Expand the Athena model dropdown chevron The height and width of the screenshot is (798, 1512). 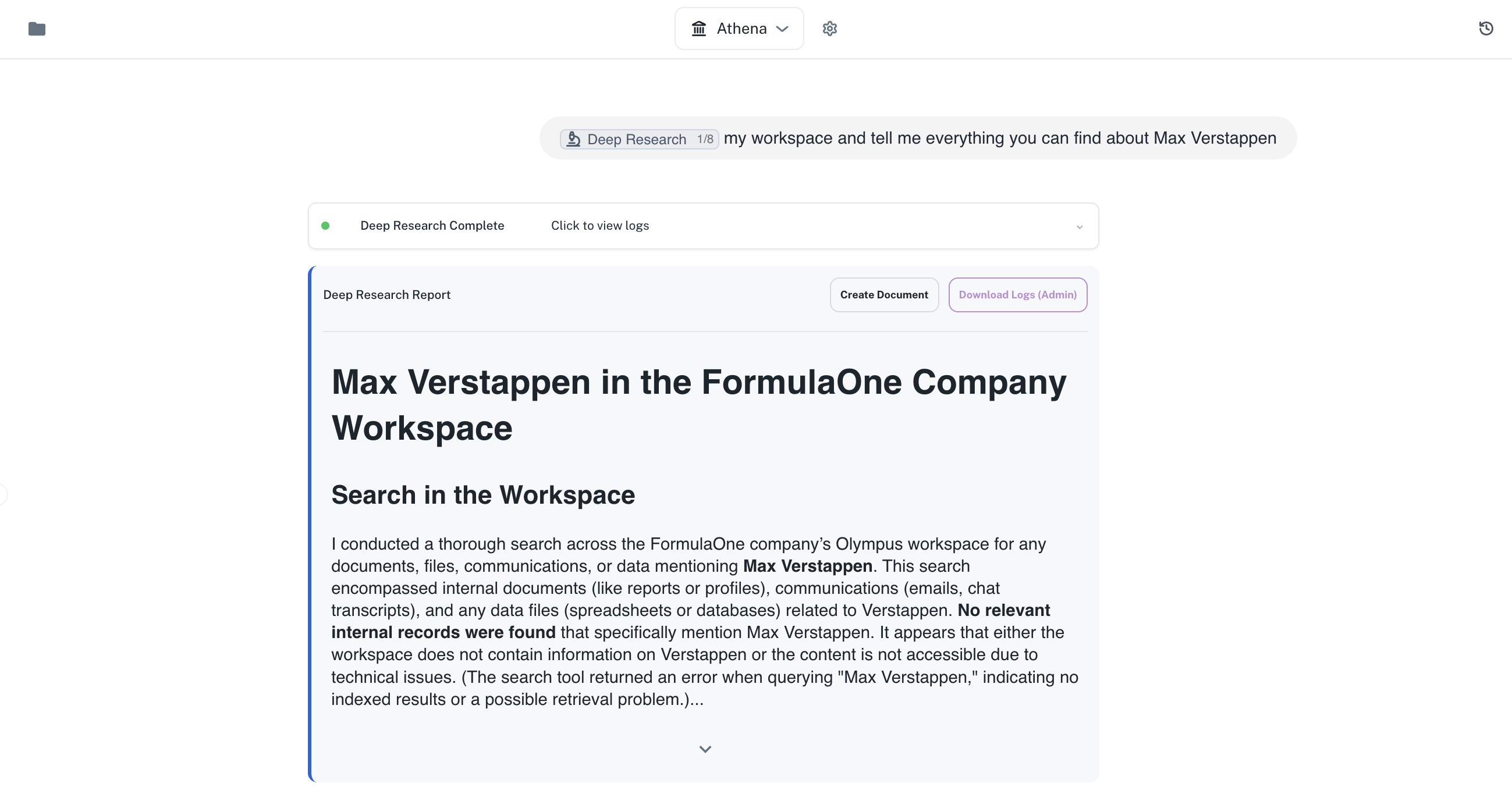tap(782, 28)
